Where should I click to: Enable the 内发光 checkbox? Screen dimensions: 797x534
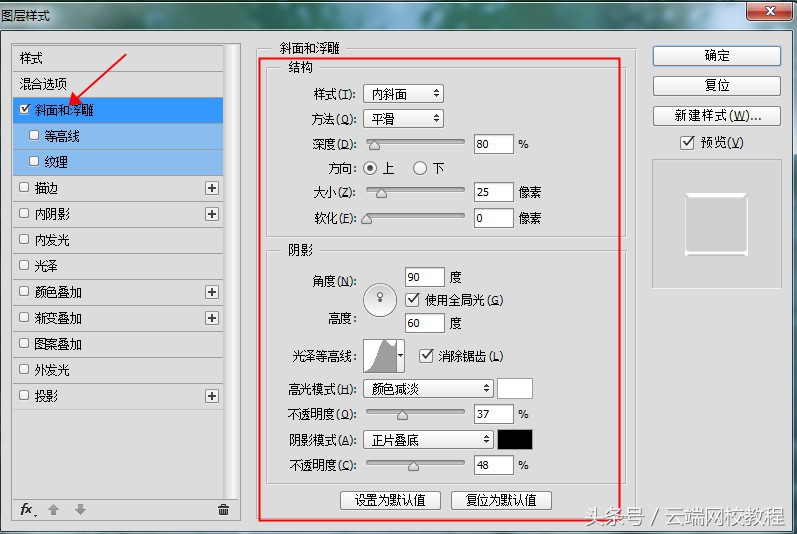point(24,239)
